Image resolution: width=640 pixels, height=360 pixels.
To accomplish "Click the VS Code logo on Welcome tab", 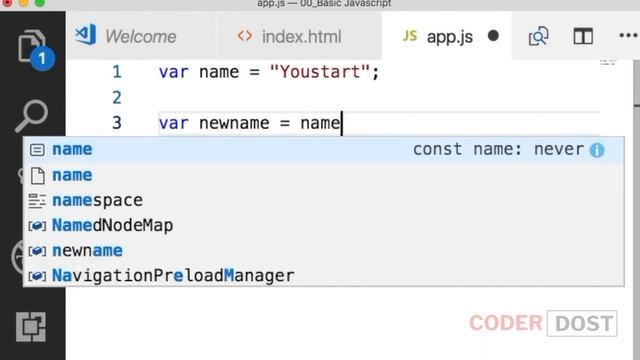I will 86,35.
